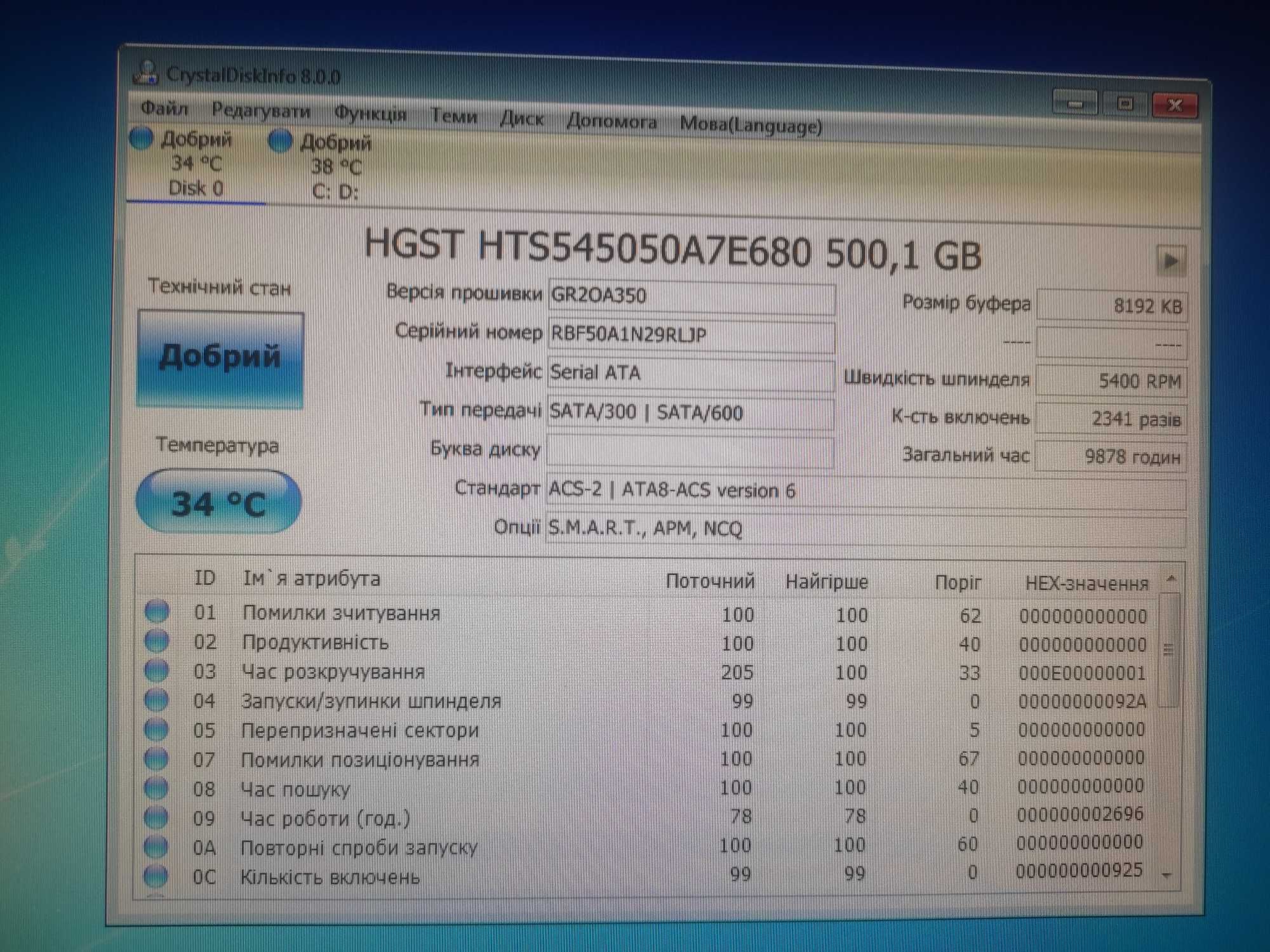Click the standard field ACS-2 | ATA8-ACS
This screenshot has width=1270, height=952.
tap(866, 493)
